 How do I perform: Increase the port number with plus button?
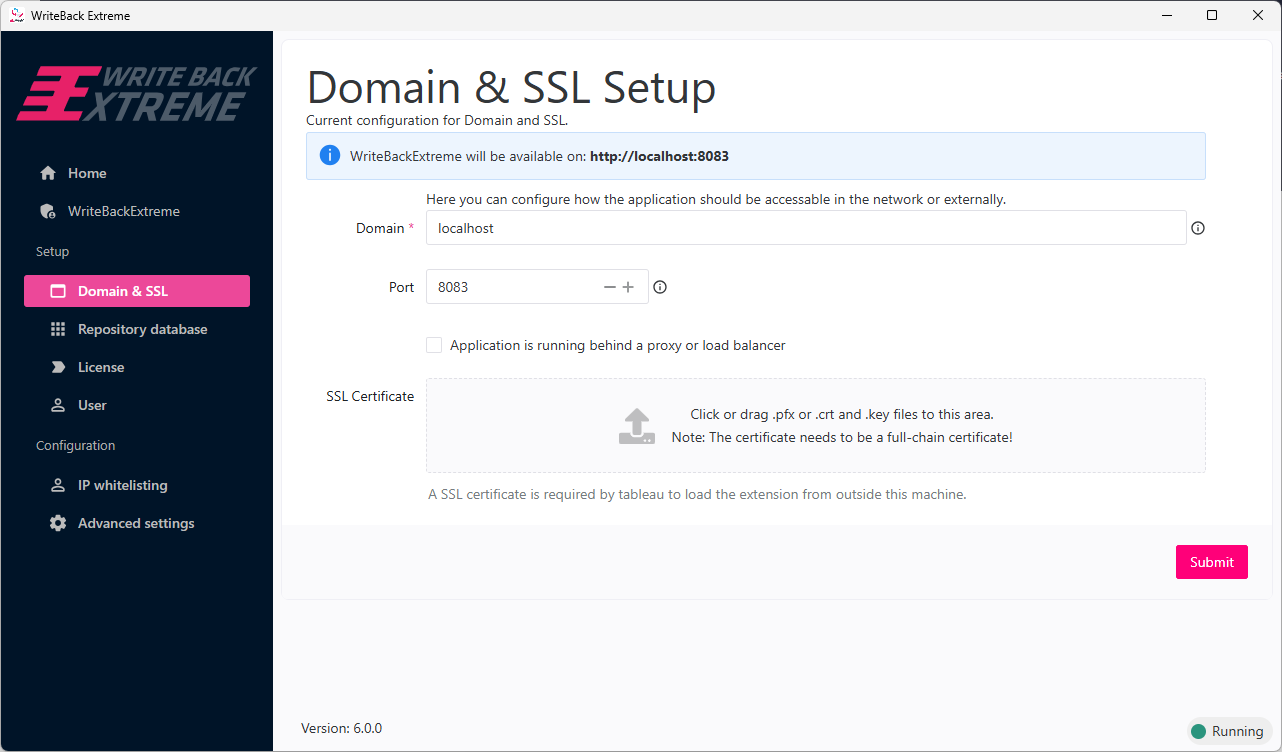[628, 287]
